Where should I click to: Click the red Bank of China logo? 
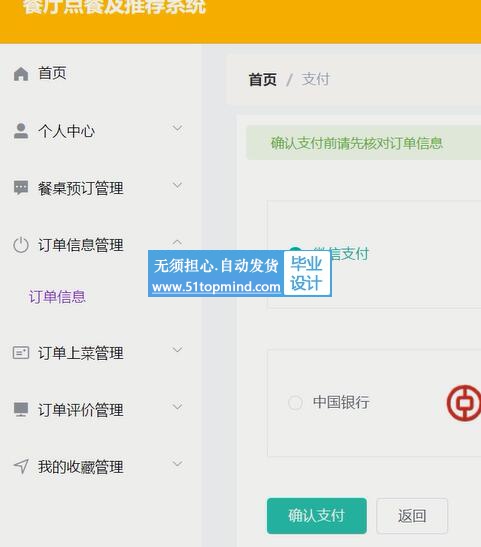tap(464, 403)
